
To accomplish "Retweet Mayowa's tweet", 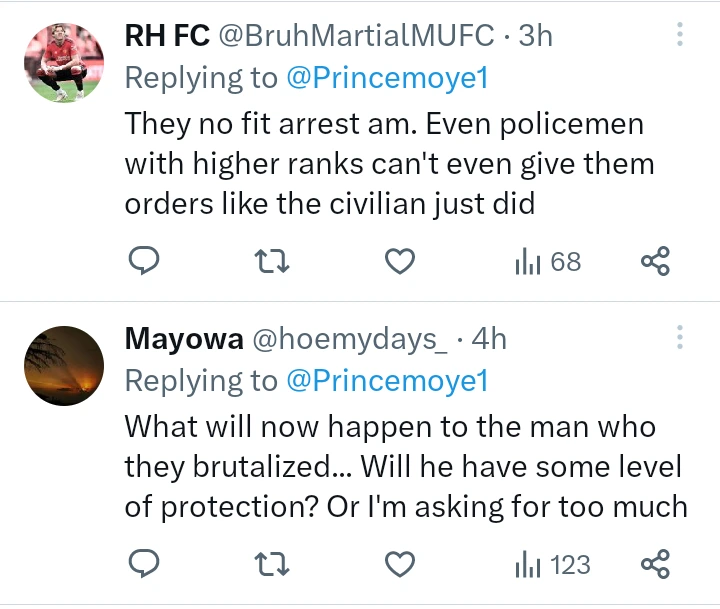I will tap(272, 565).
